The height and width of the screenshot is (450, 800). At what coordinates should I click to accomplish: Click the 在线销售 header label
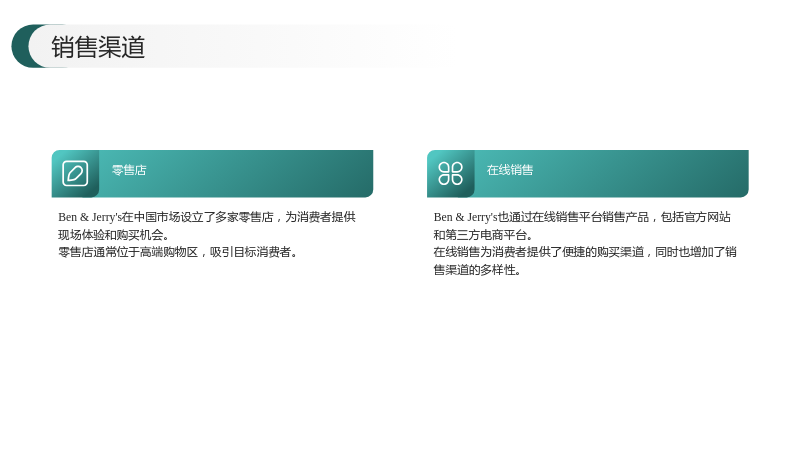point(510,170)
